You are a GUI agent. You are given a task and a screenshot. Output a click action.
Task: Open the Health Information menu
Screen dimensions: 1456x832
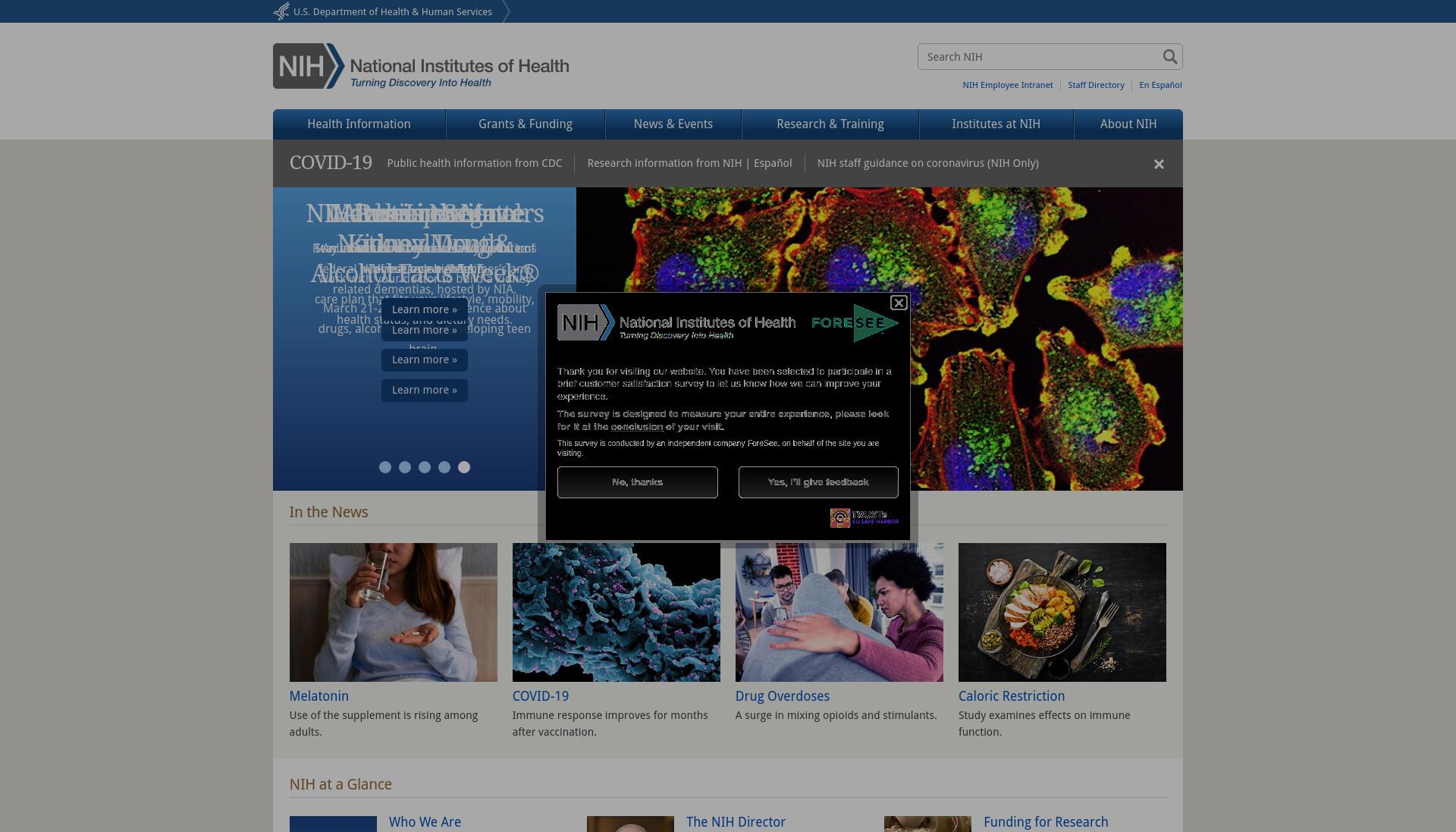(x=359, y=124)
